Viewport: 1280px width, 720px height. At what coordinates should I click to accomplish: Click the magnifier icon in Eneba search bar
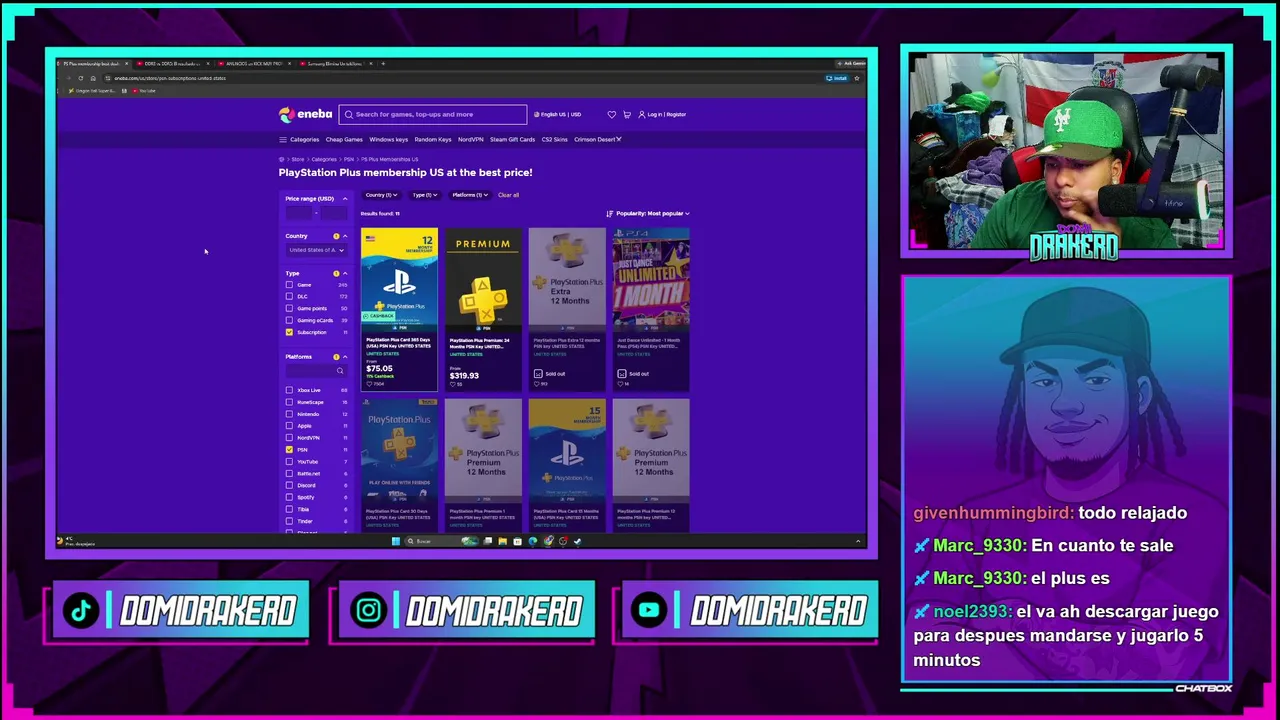[x=349, y=114]
